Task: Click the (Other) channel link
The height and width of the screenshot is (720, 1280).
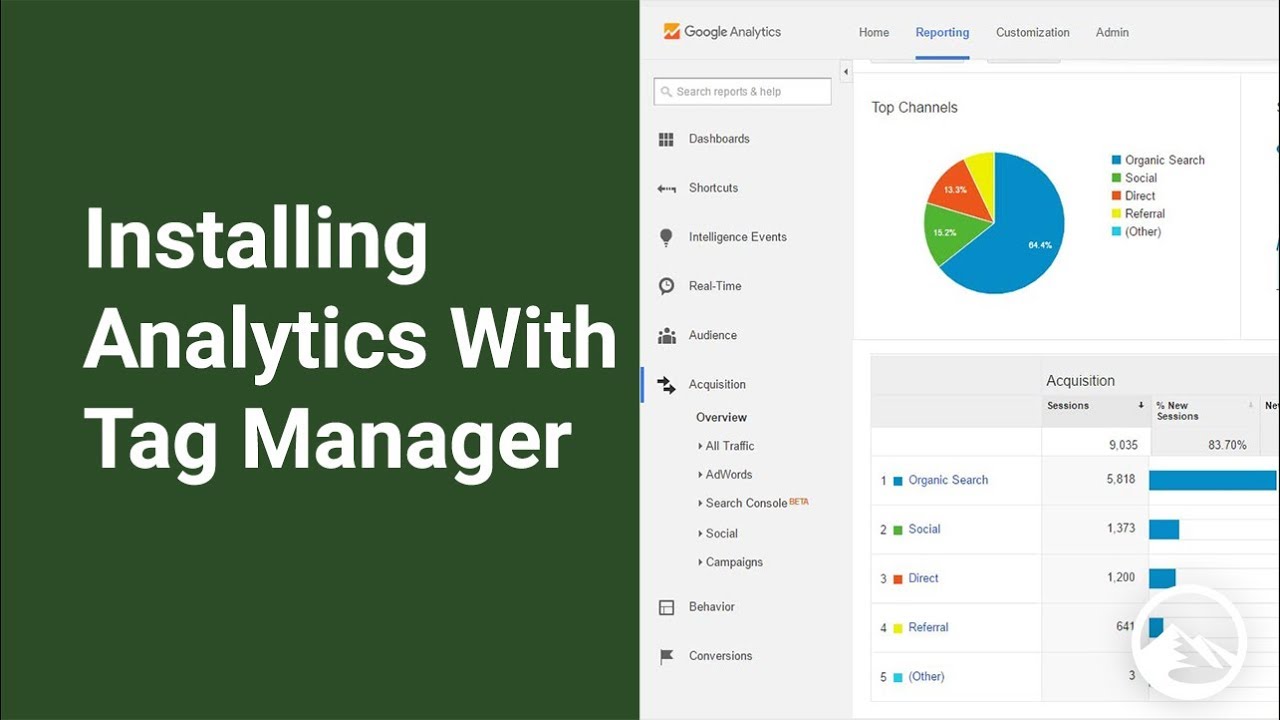Action: click(x=926, y=676)
